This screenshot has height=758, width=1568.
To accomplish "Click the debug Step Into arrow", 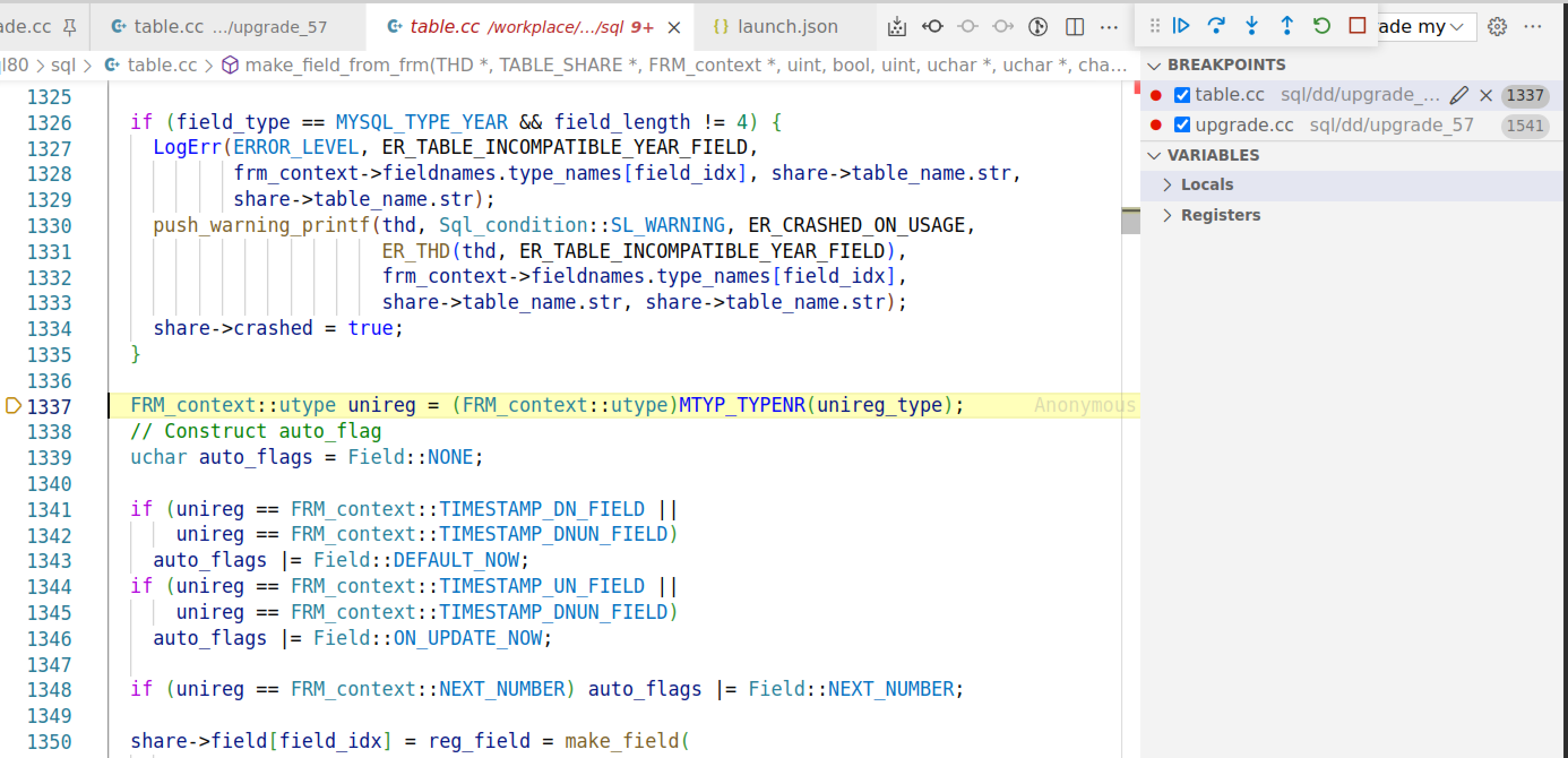I will click(1251, 25).
